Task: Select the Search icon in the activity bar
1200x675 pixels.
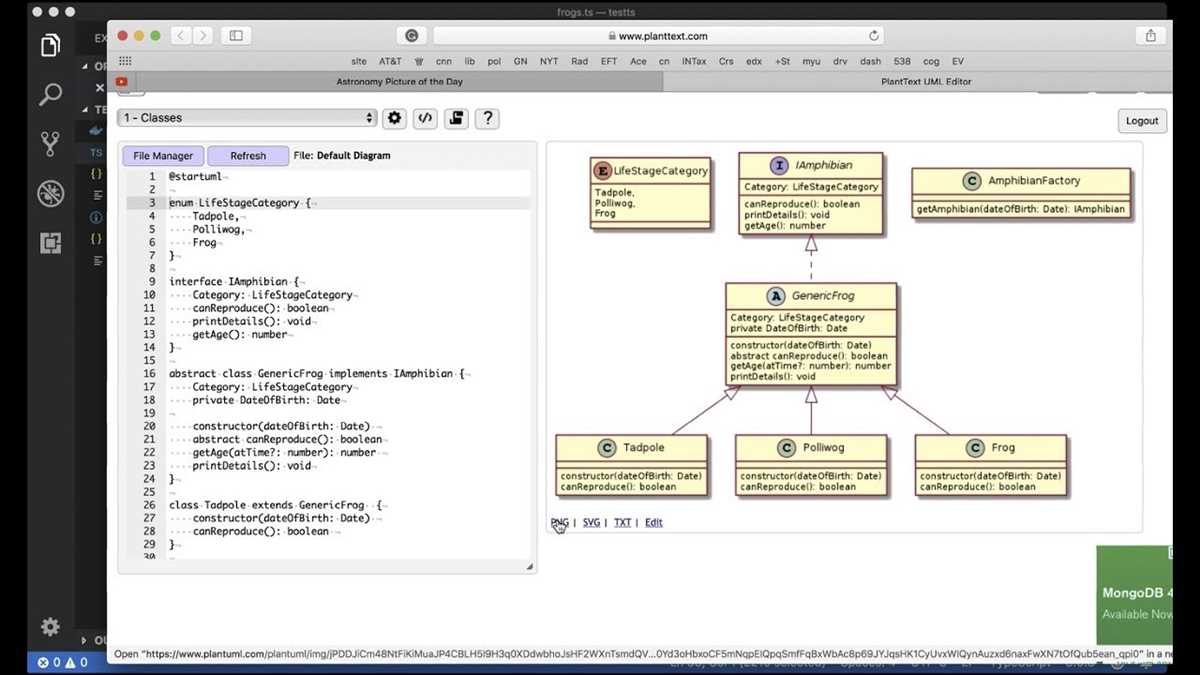Action: (50, 94)
